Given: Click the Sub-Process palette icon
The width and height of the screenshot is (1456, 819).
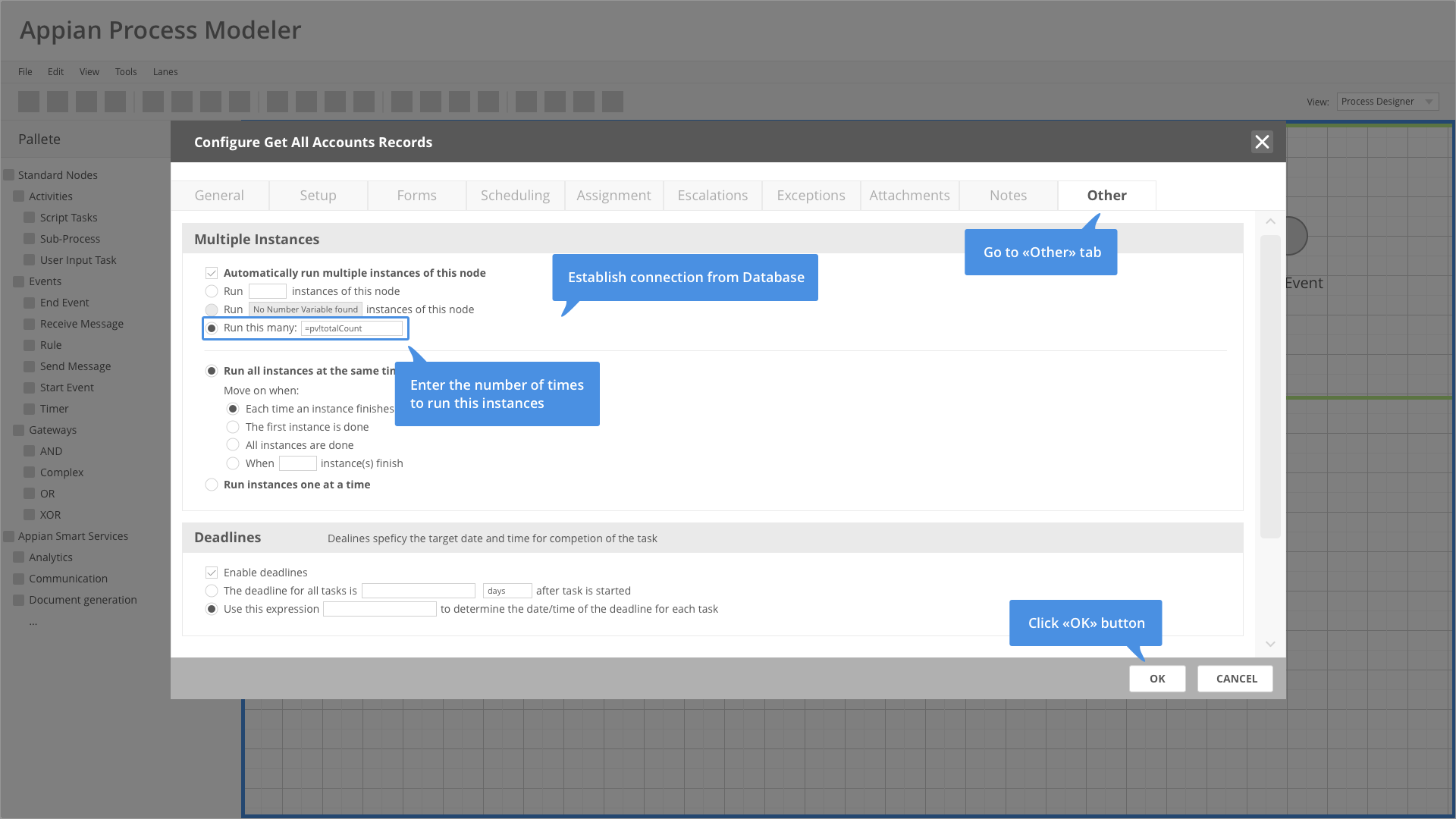Looking at the screenshot, I should coord(30,239).
